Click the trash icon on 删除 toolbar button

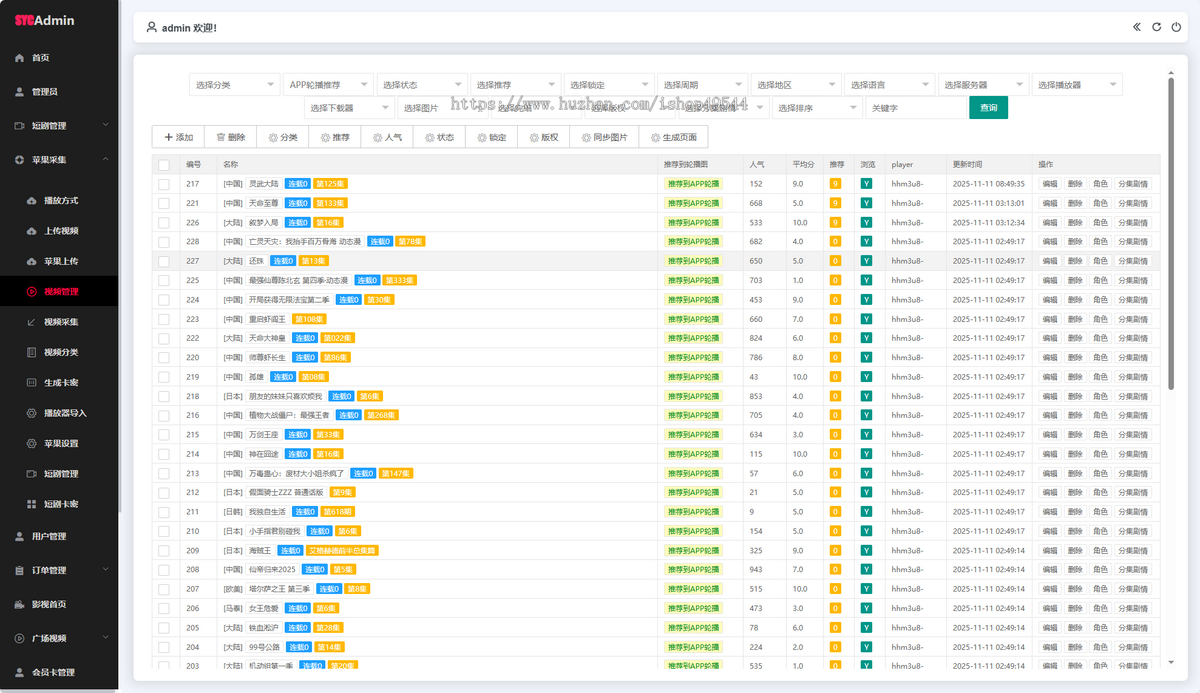coord(220,137)
